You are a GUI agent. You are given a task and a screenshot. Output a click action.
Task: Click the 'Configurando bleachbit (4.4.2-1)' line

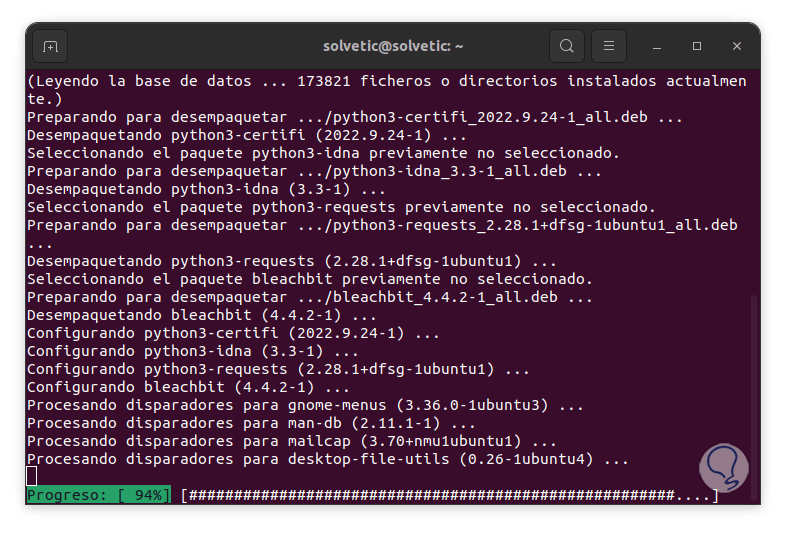(188, 387)
